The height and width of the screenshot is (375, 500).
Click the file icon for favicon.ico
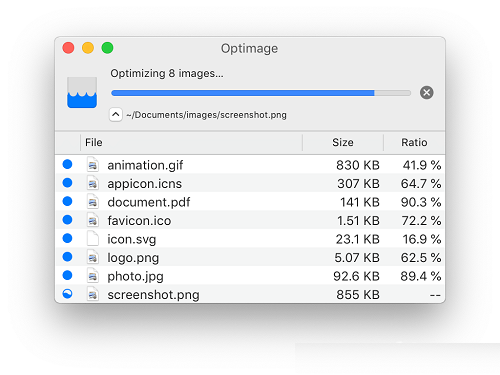coord(93,220)
